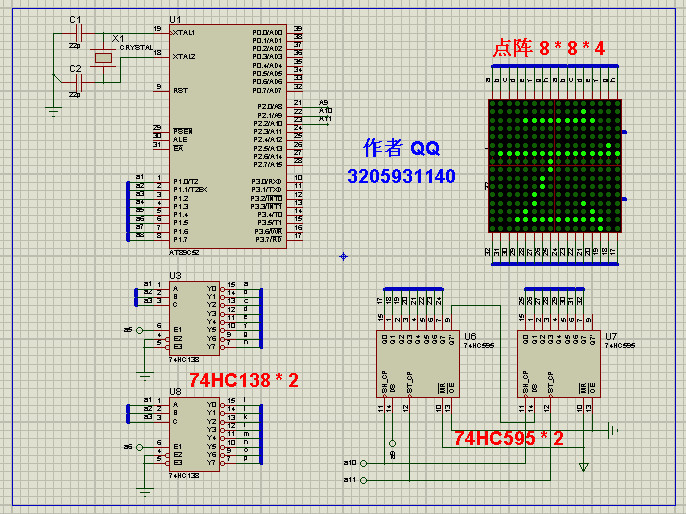Click the ground symbol right of U7
The width and height of the screenshot is (686, 514).
click(x=612, y=430)
